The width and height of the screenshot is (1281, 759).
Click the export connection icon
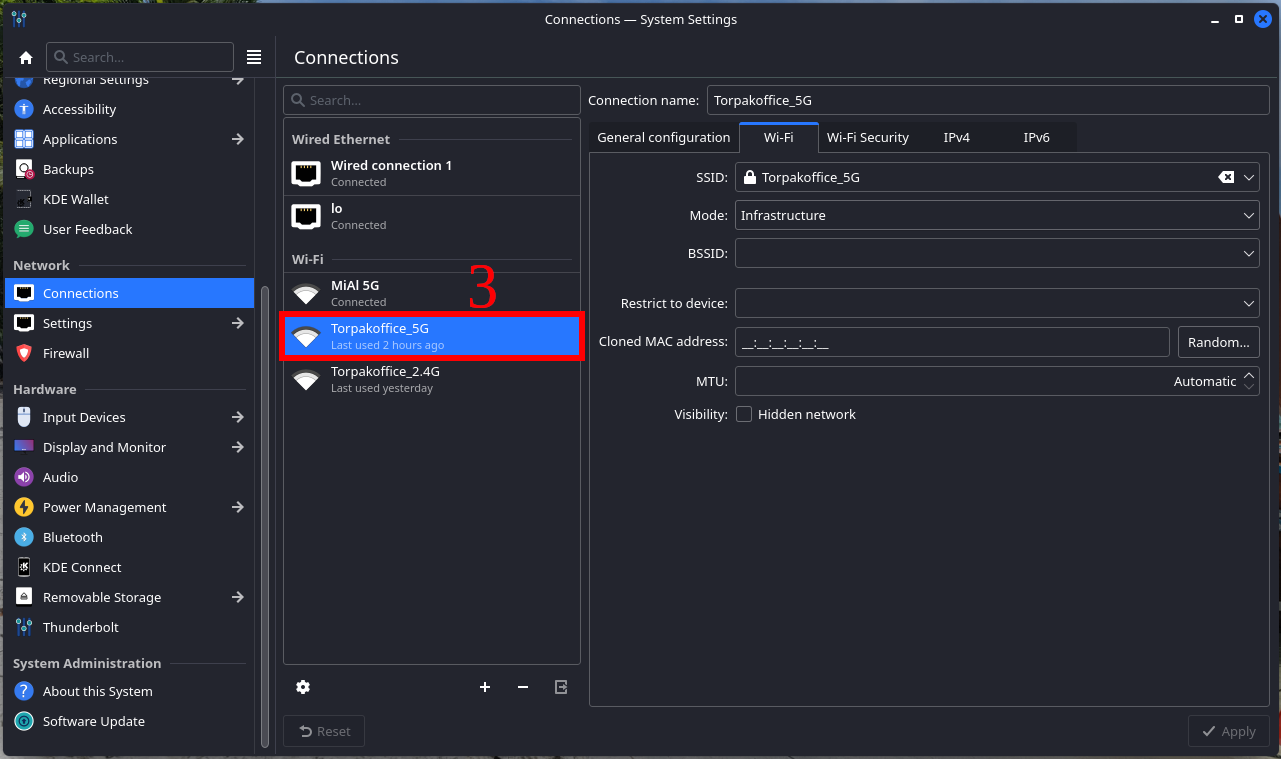561,687
